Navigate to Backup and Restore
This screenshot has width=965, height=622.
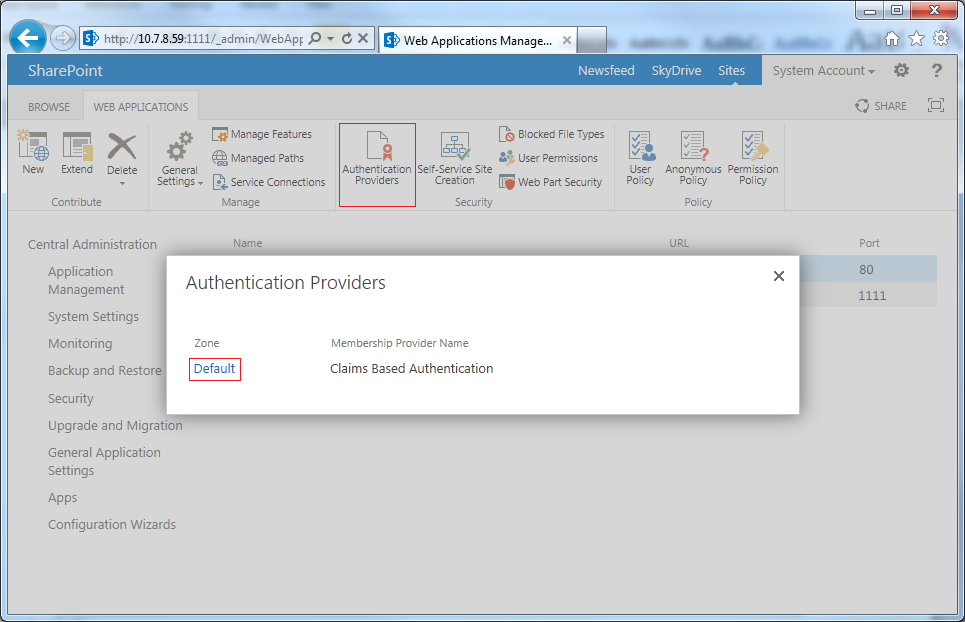coord(105,370)
